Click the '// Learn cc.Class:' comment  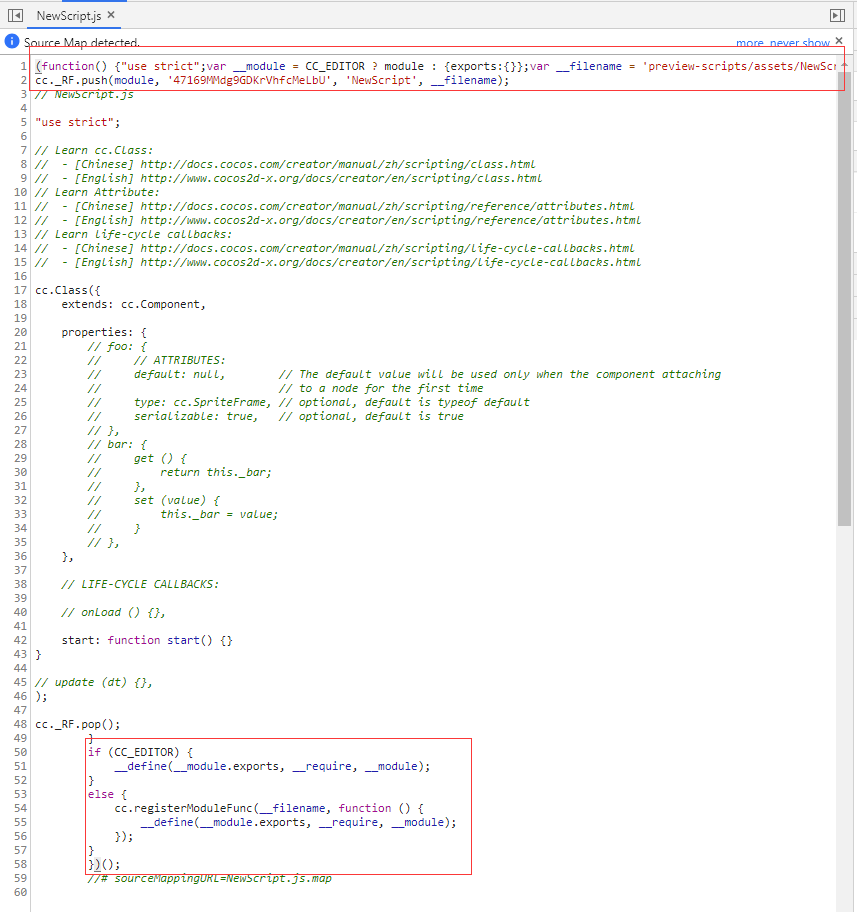(94, 150)
